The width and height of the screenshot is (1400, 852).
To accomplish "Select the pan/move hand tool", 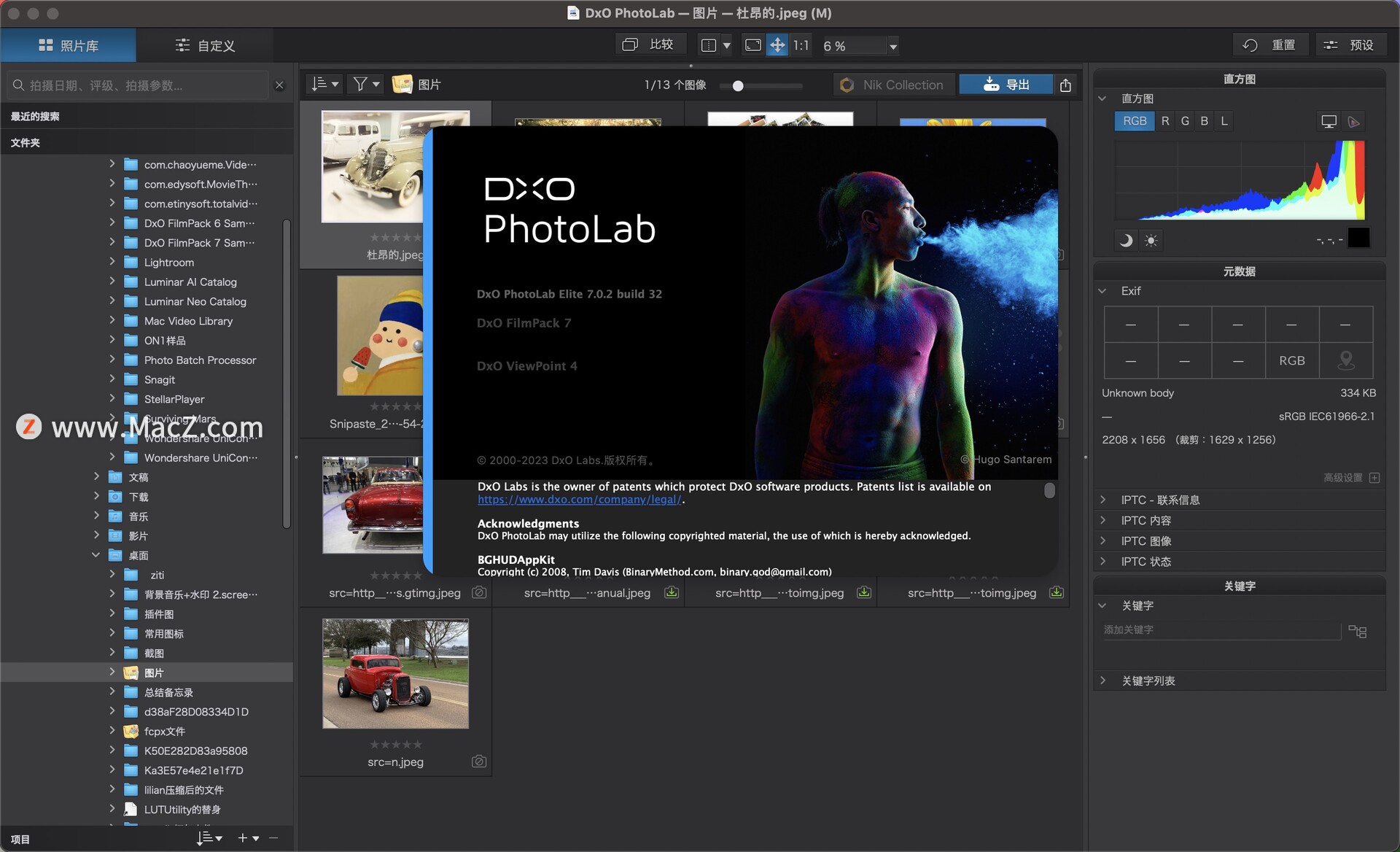I will click(778, 45).
